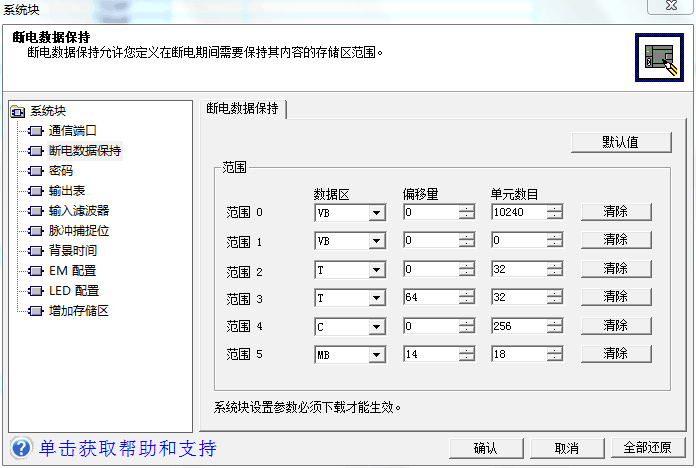Increase the 范围 2 offset spinner
The image size is (696, 468).
(467, 266)
